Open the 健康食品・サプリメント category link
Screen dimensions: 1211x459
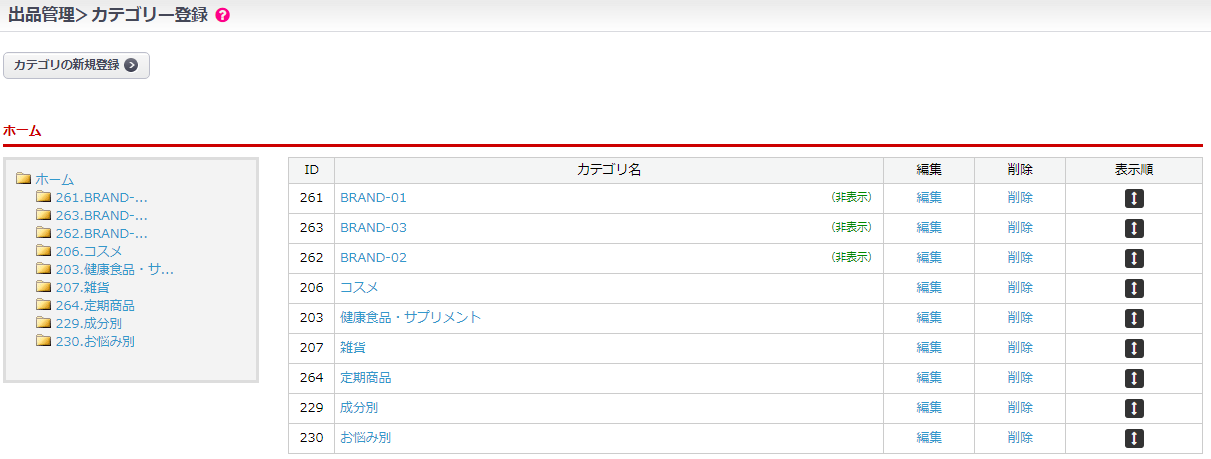410,318
